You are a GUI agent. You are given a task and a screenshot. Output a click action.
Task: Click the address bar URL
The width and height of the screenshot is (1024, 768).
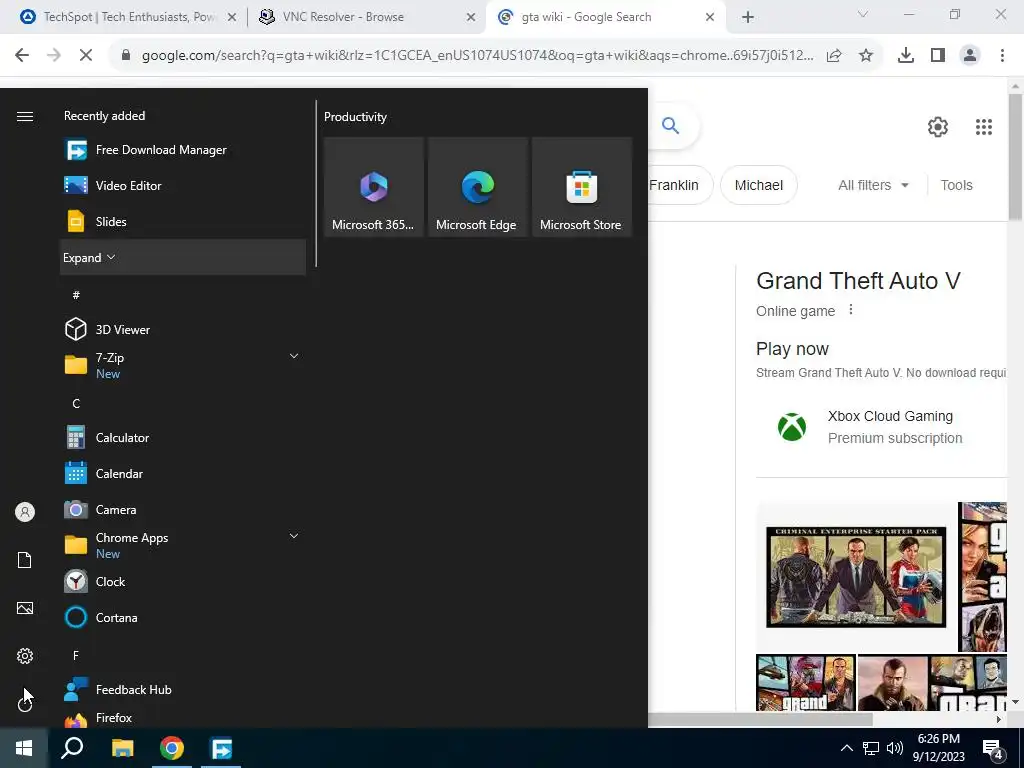(x=477, y=56)
